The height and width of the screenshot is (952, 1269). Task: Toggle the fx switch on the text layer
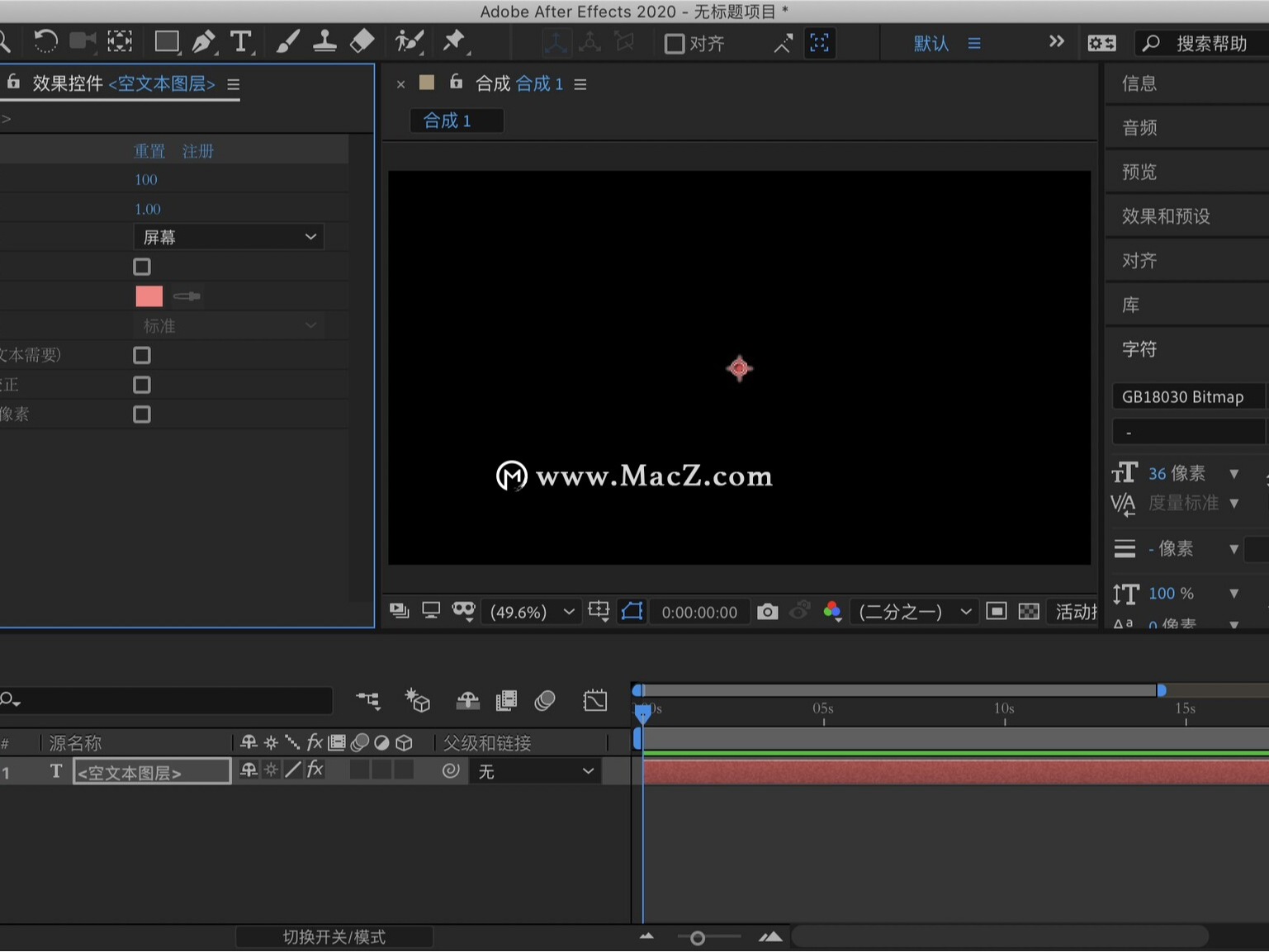click(x=315, y=770)
